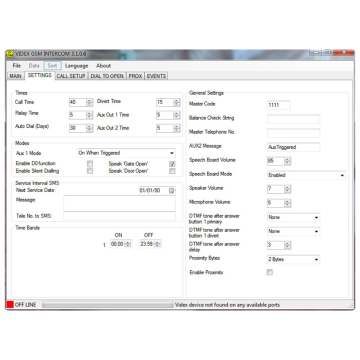Adjust the Relay Time spinner arrows
Screen dimensions: 360x360
point(89,115)
